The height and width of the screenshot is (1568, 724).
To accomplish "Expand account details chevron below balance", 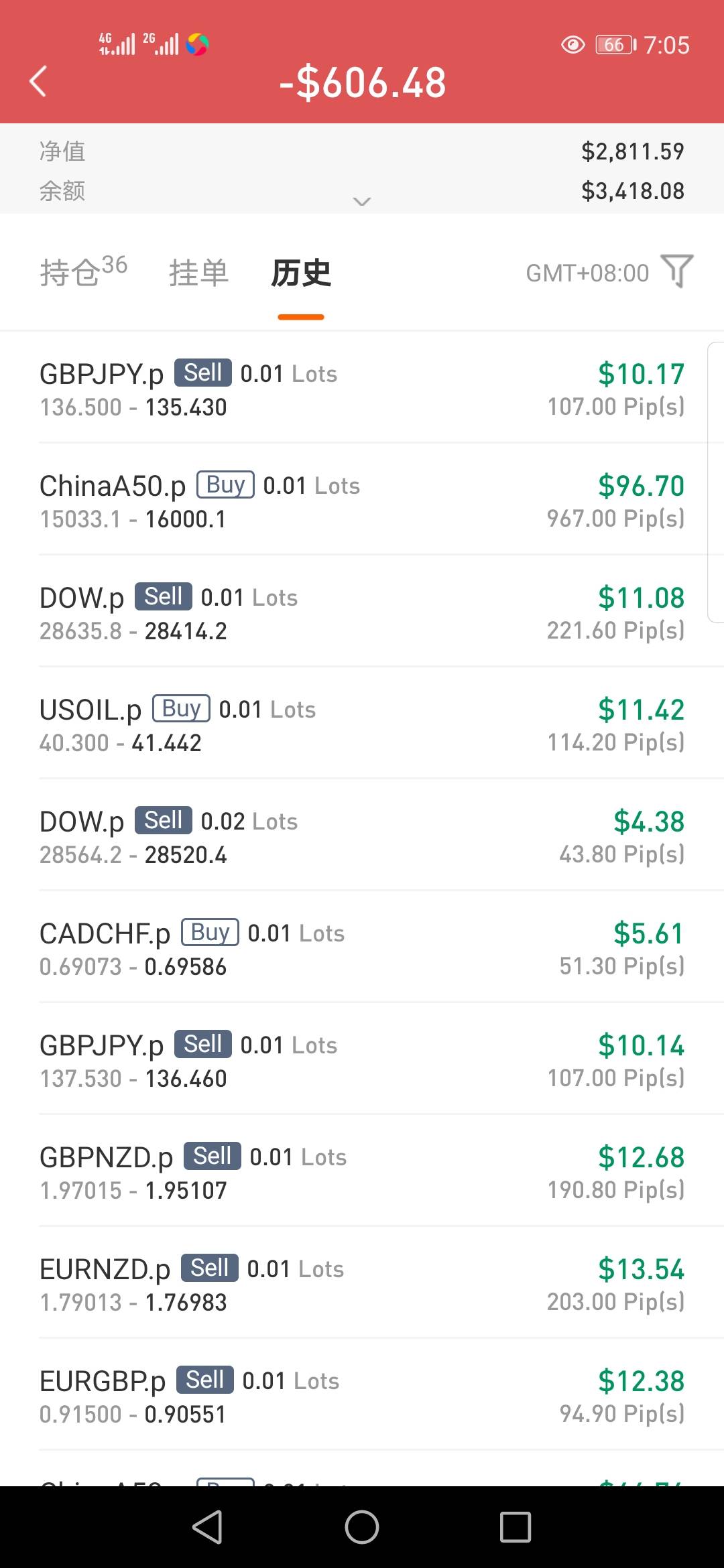I will point(362,201).
